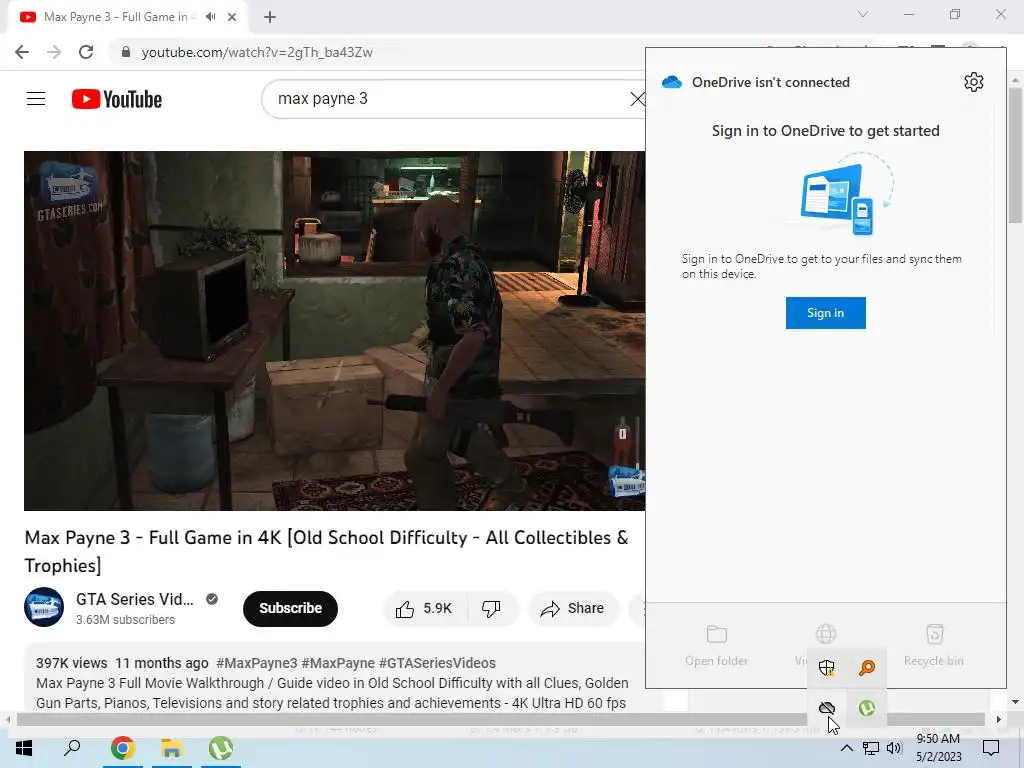Subscribe to GTA Series Videos channel
Screen dimensions: 1024x768
(x=290, y=609)
